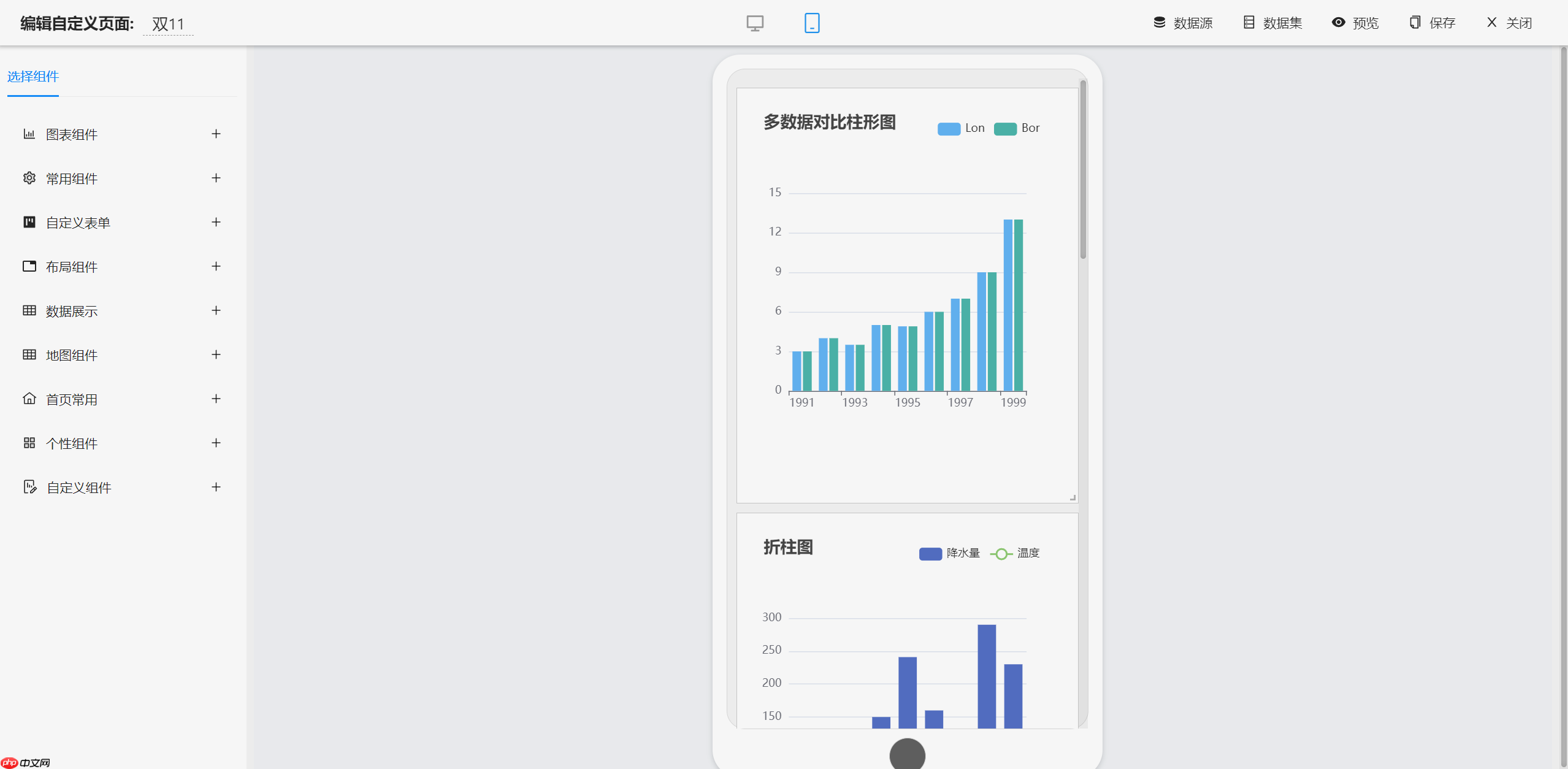Open the 数据源 data source panel
Viewport: 1568px width, 769px height.
pos(1183,23)
